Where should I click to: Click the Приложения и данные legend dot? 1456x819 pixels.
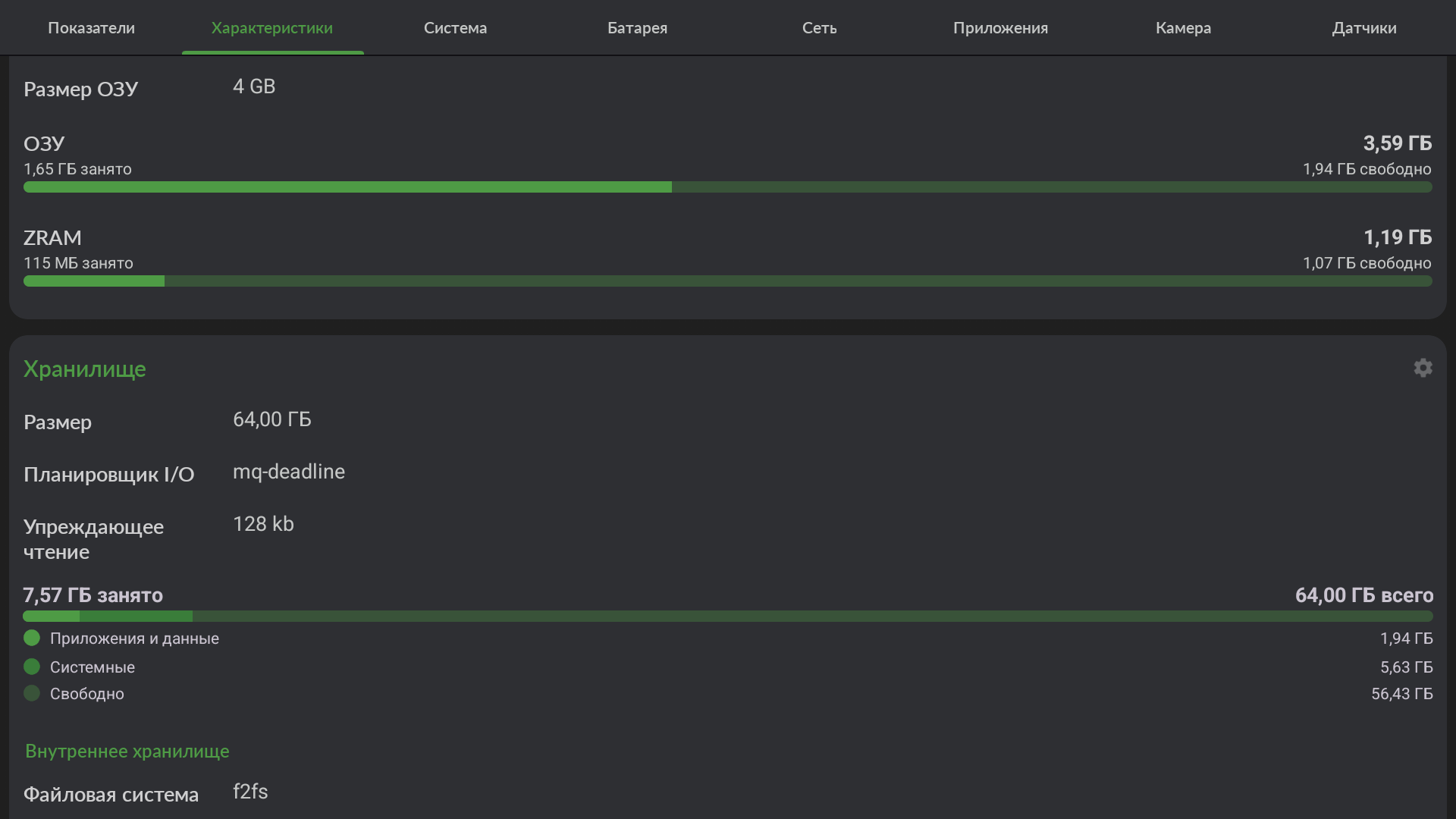tap(32, 638)
